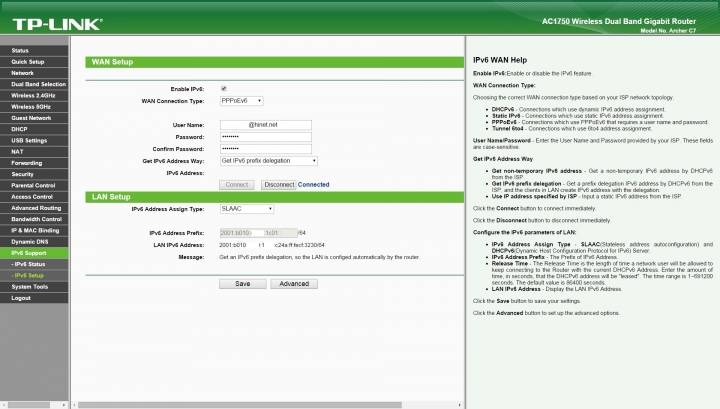
Task: Open the NAT menu
Action: pyautogui.click(x=34, y=151)
